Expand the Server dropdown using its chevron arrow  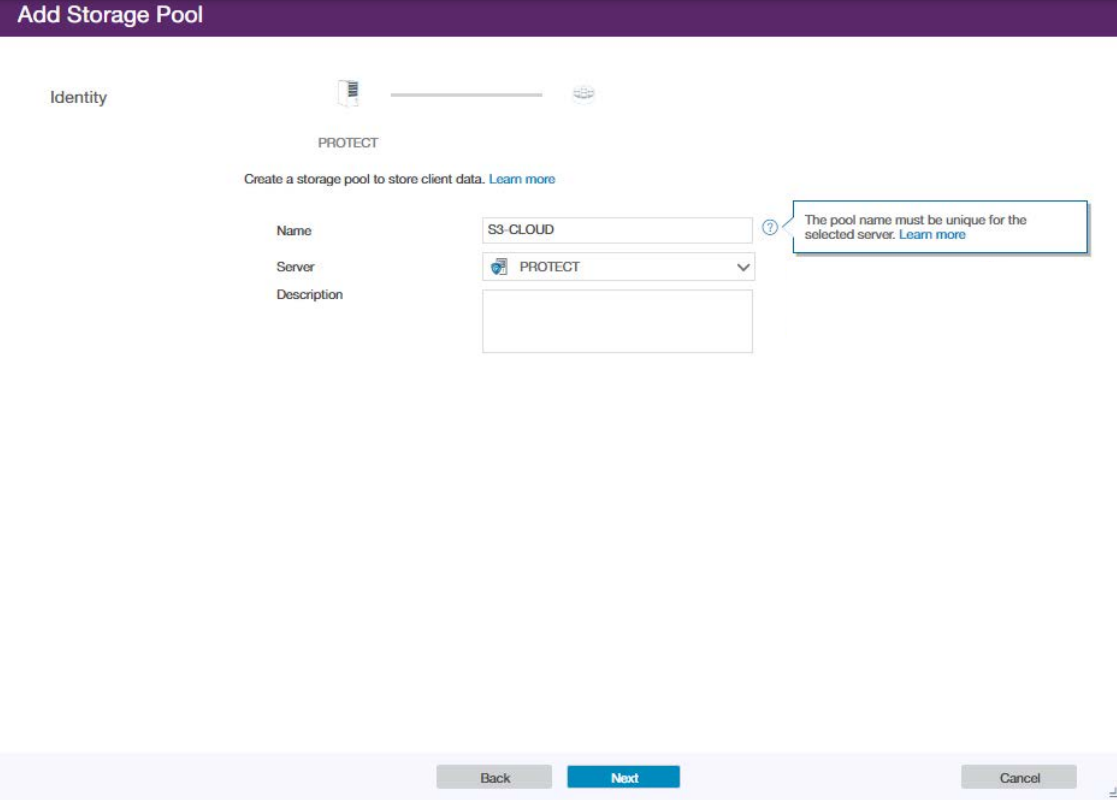pyautogui.click(x=743, y=268)
